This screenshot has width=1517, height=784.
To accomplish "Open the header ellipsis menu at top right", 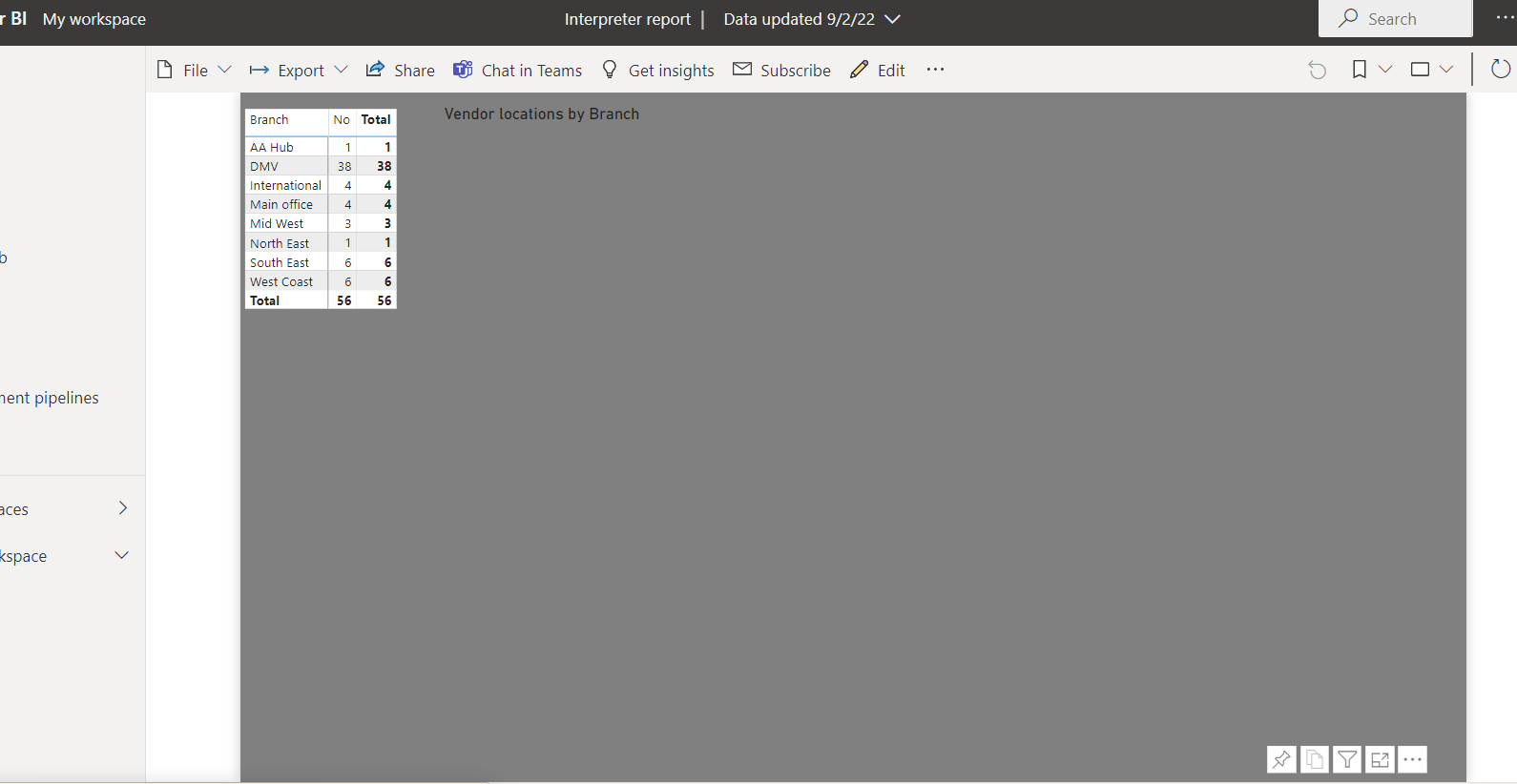I will (1505, 18).
